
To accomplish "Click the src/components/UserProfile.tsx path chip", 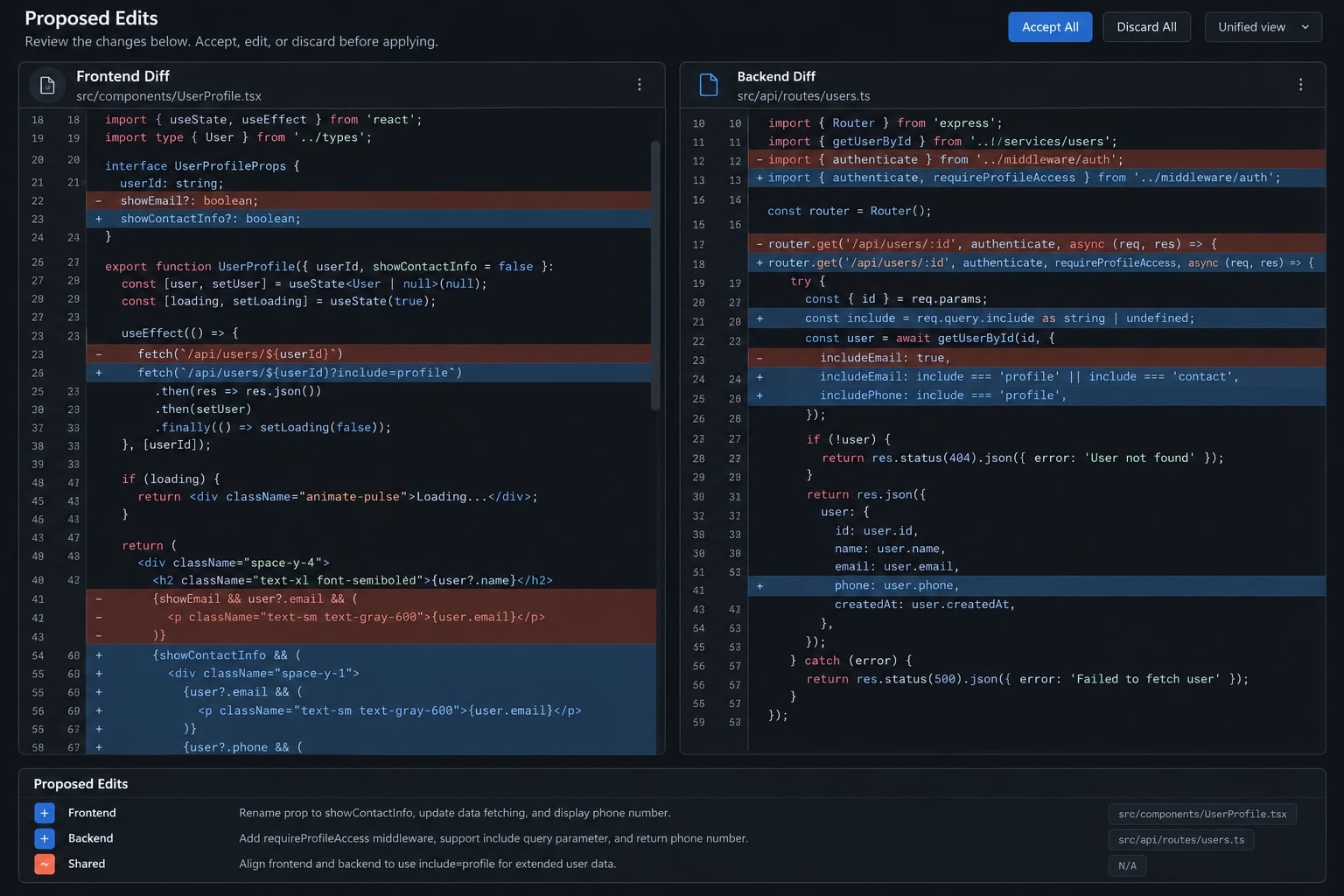I will click(x=1202, y=814).
